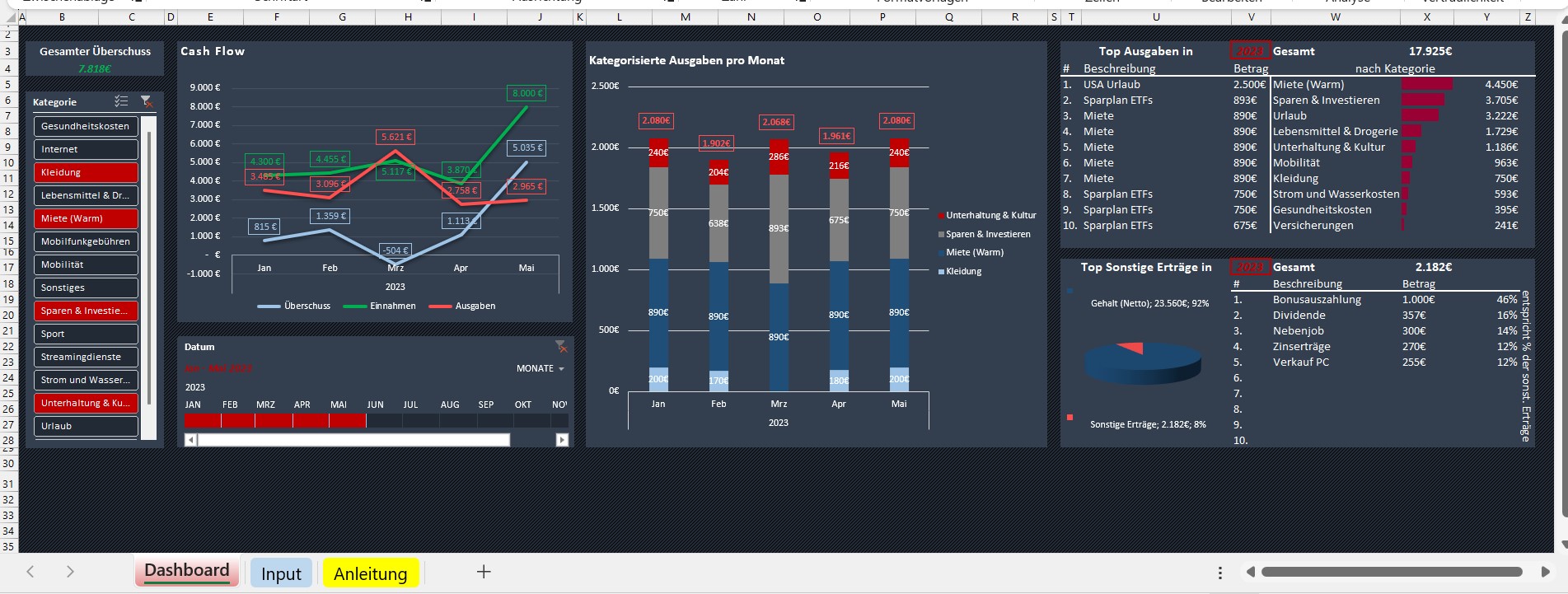Enable the Internet category filter
This screenshot has width=1568, height=594.
tap(86, 149)
